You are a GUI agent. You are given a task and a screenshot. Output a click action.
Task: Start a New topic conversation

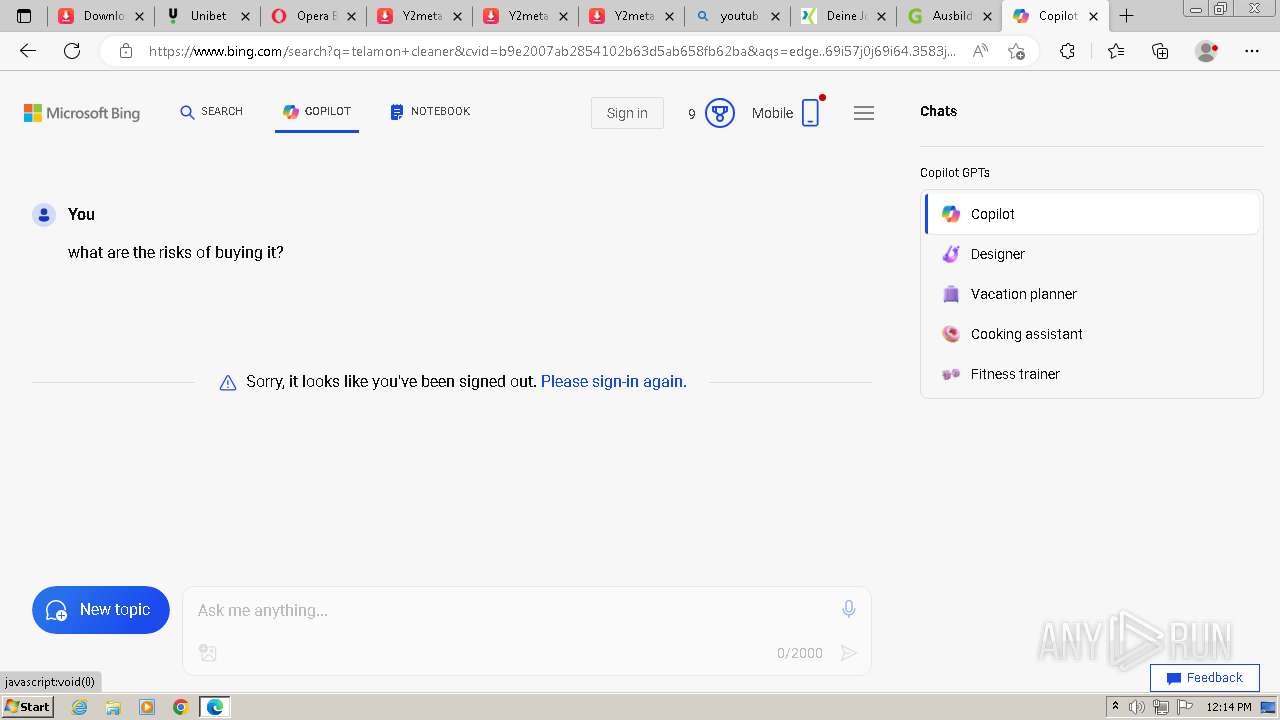[101, 610]
